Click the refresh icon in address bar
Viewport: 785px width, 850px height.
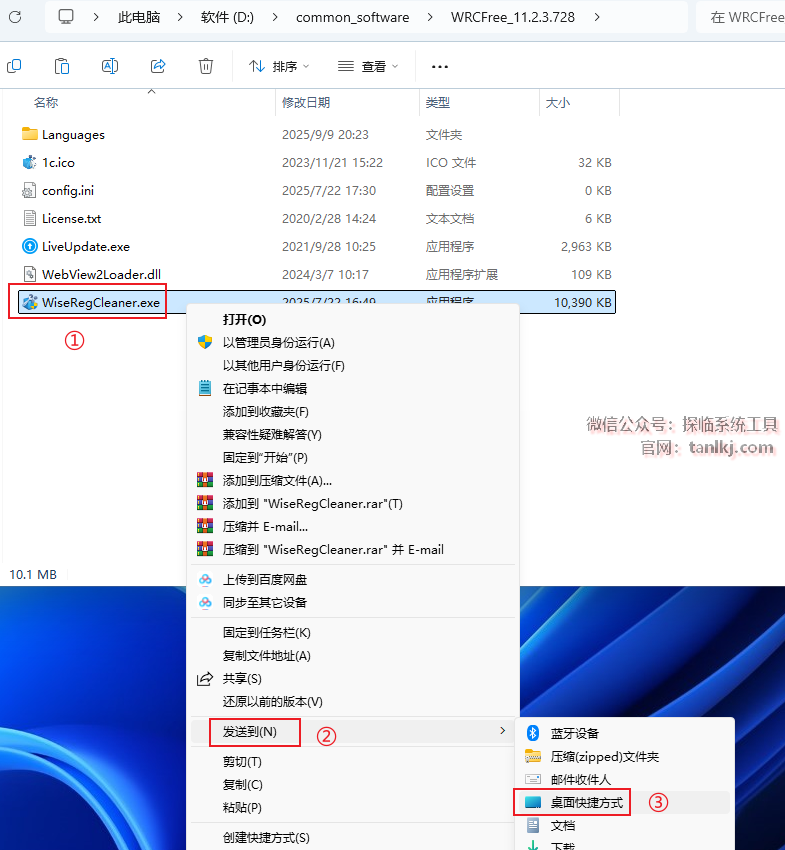point(15,17)
